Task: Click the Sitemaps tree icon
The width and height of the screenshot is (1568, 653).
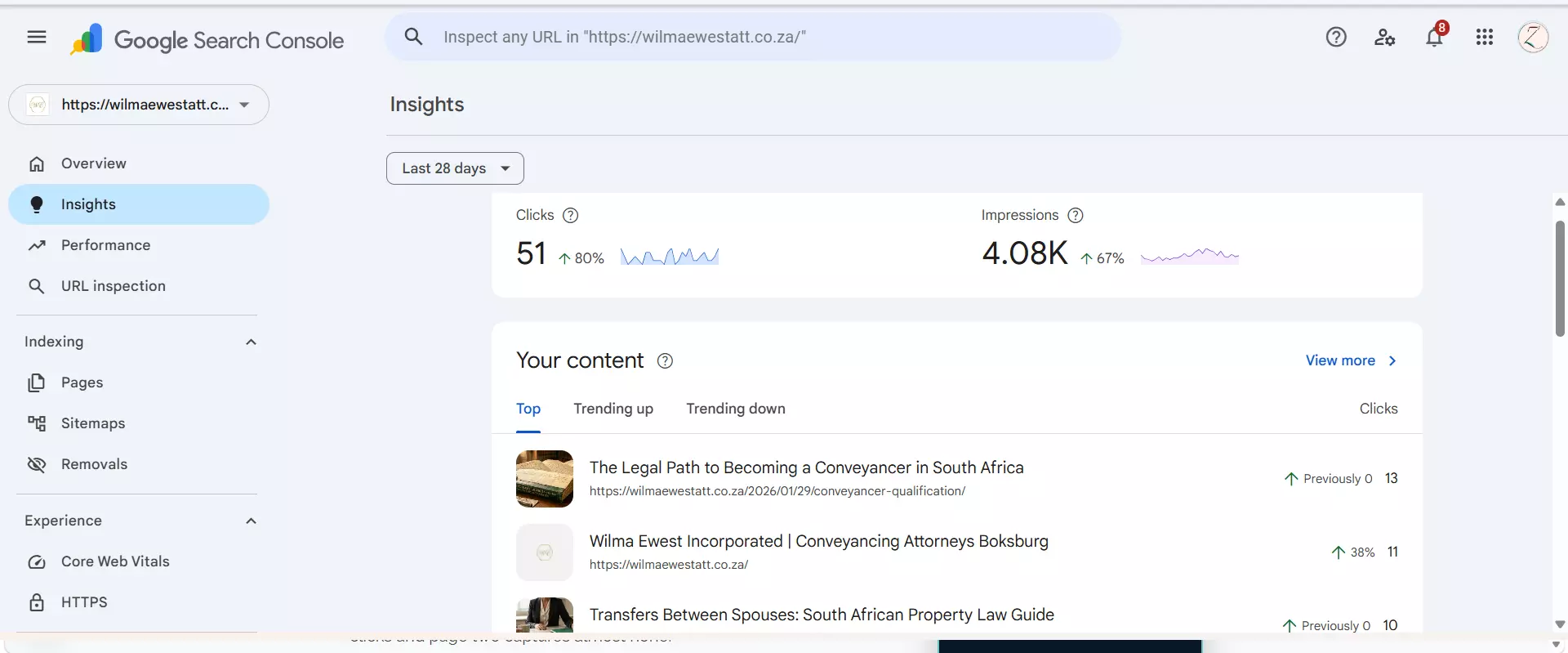Action: tap(37, 423)
